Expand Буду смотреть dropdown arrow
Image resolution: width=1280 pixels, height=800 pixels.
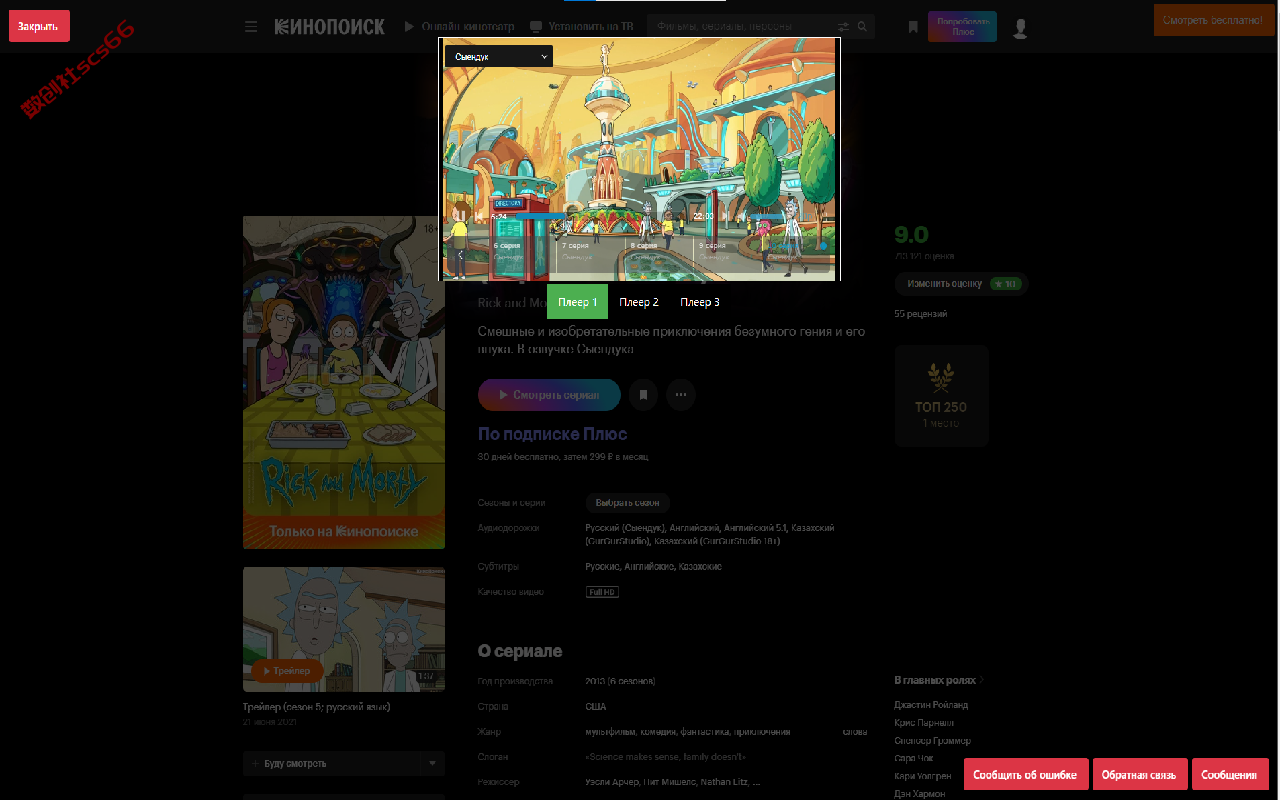433,763
